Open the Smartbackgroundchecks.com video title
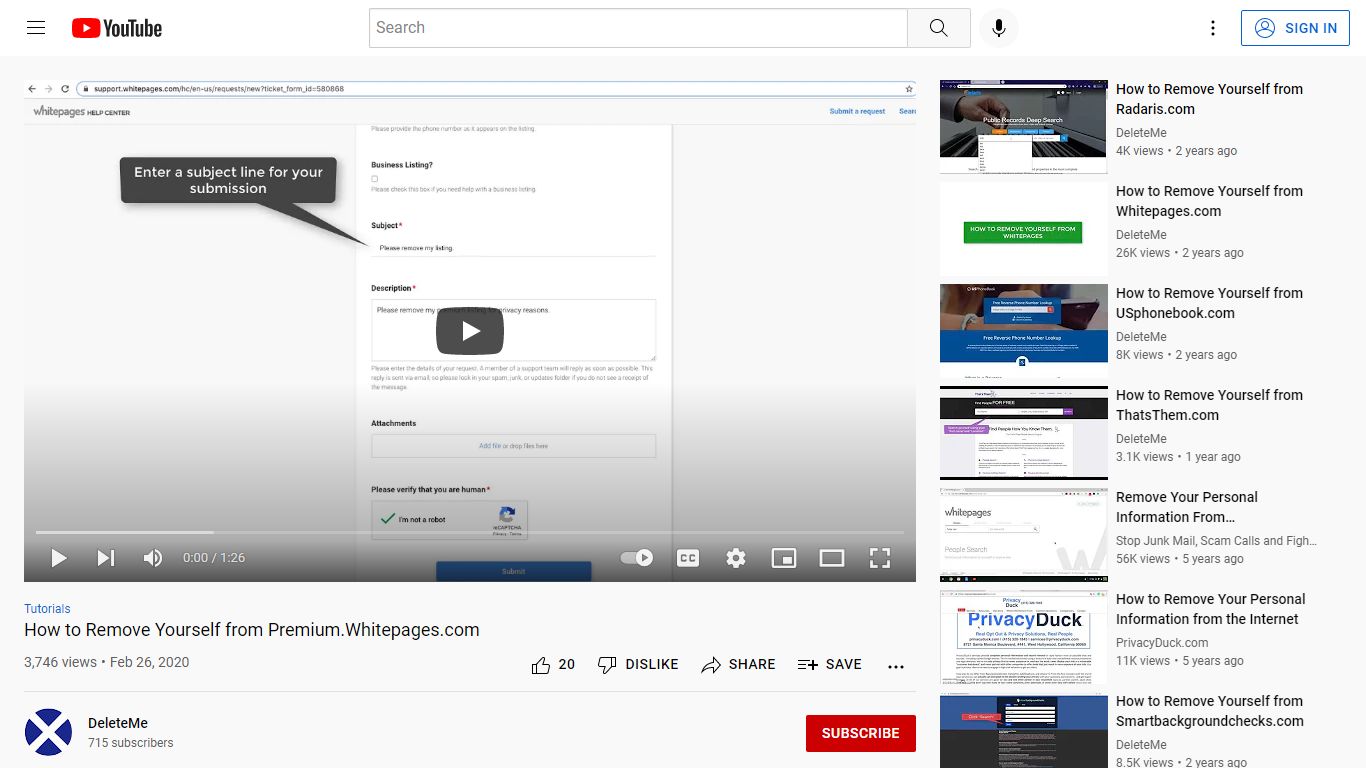 point(1209,711)
